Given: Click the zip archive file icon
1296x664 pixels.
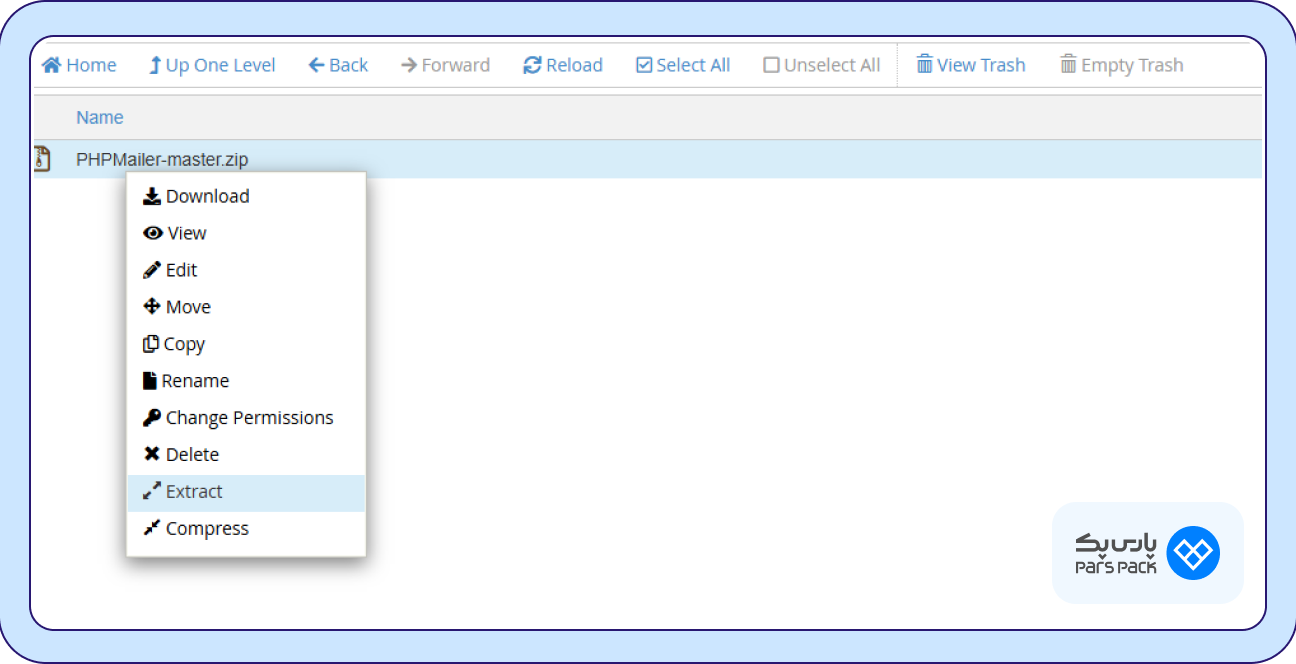Looking at the screenshot, I should point(42,159).
